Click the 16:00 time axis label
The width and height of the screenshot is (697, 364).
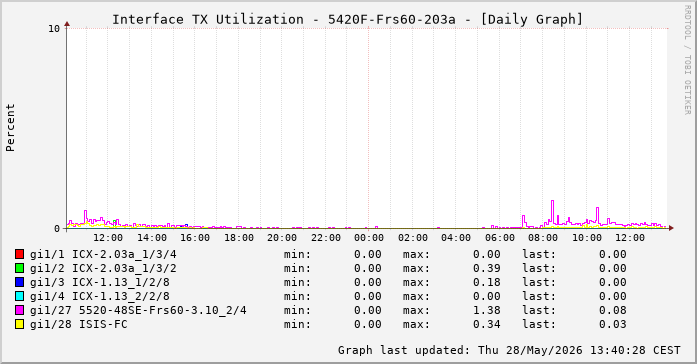(x=195, y=238)
